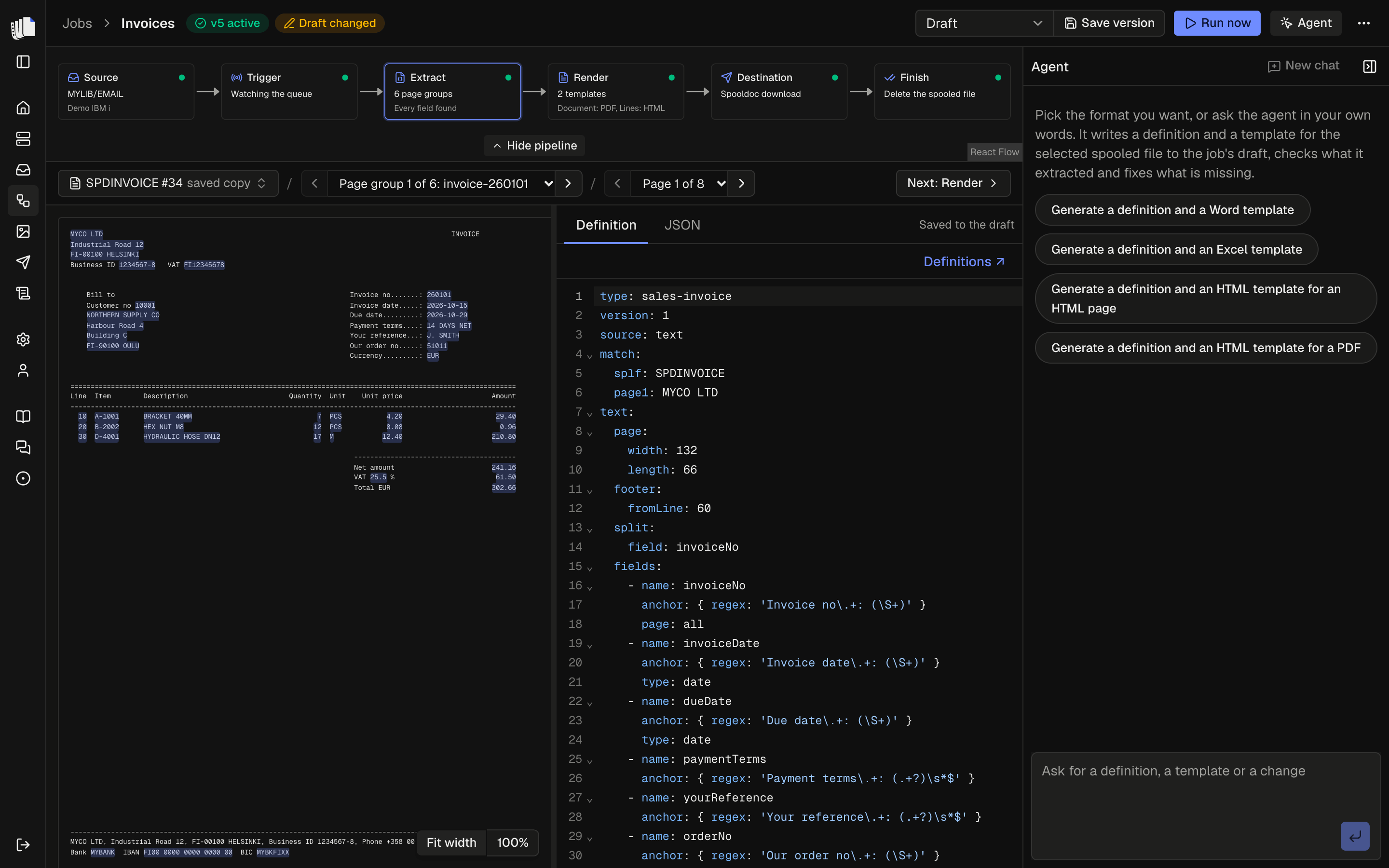Click the Fit width zoom button
This screenshot has width=1389, height=868.
click(x=451, y=842)
